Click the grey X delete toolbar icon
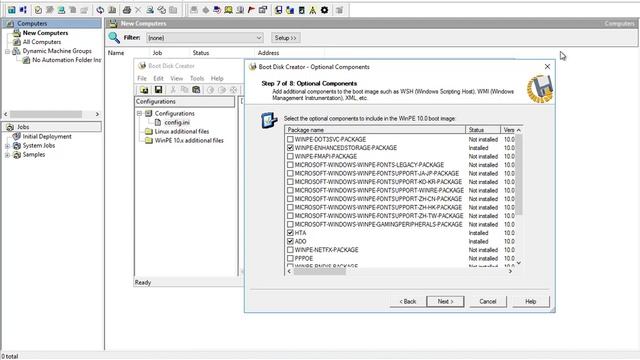Image resolution: width=640 pixels, height=360 pixels. [x=138, y=10]
